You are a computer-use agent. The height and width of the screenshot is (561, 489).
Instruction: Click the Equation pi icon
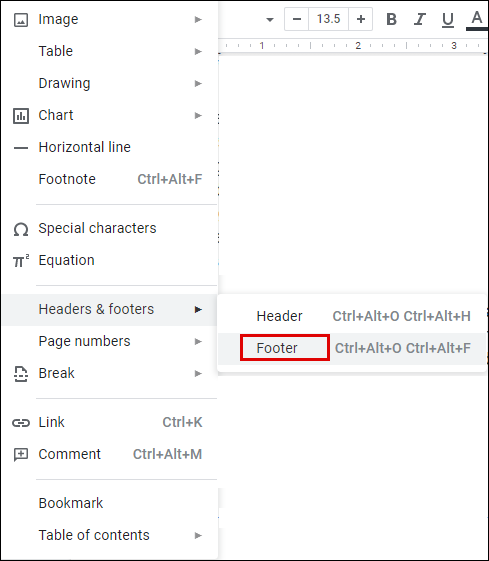21,261
